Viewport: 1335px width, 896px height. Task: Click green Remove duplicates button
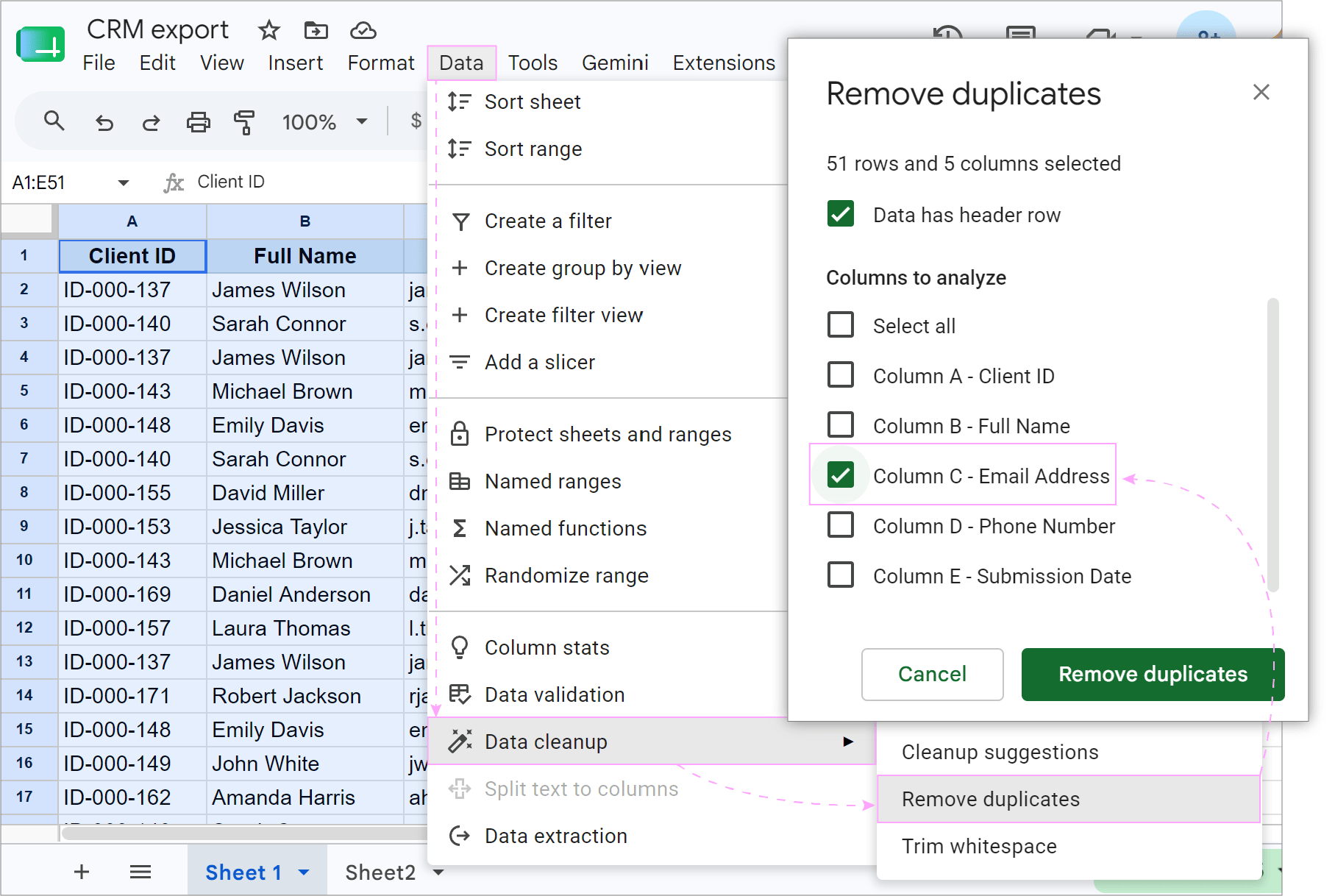coord(1153,674)
